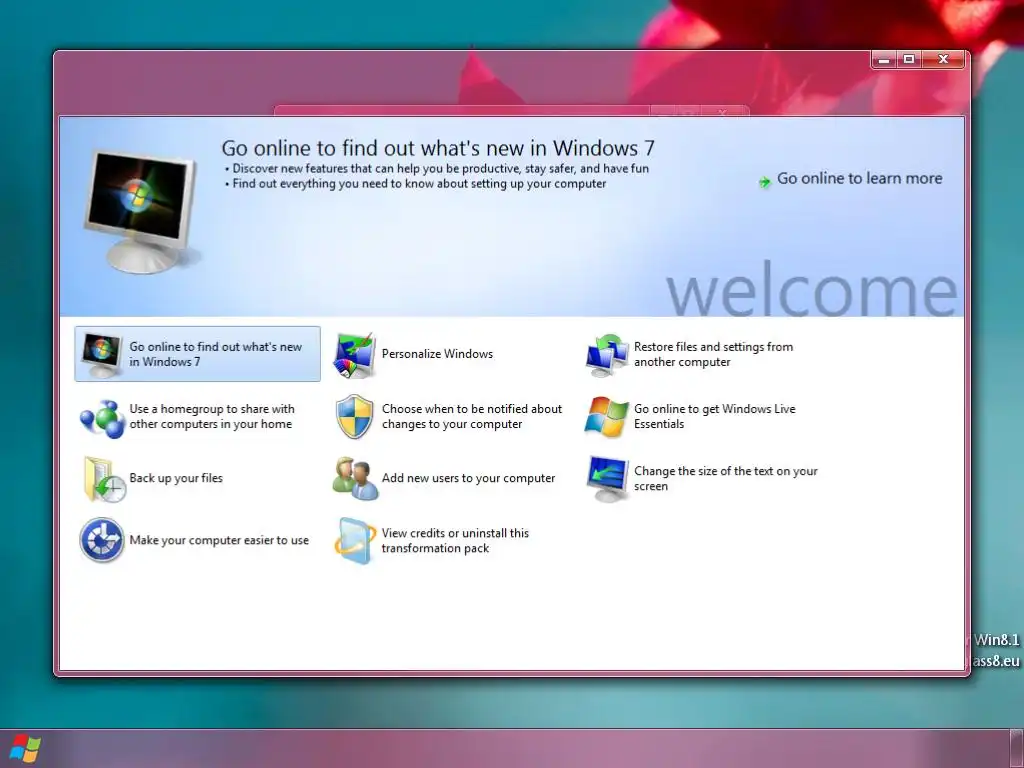The width and height of the screenshot is (1024, 768).
Task: Select 'Choose when to be notified about changes'
Action: tap(472, 416)
